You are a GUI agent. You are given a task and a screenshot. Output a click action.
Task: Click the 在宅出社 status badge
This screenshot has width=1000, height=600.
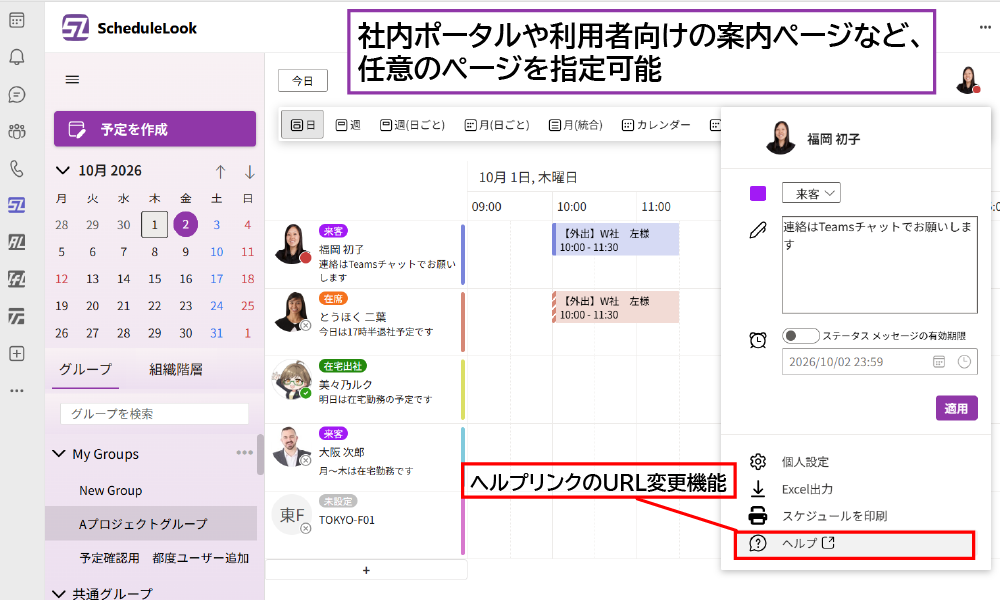pos(342,366)
